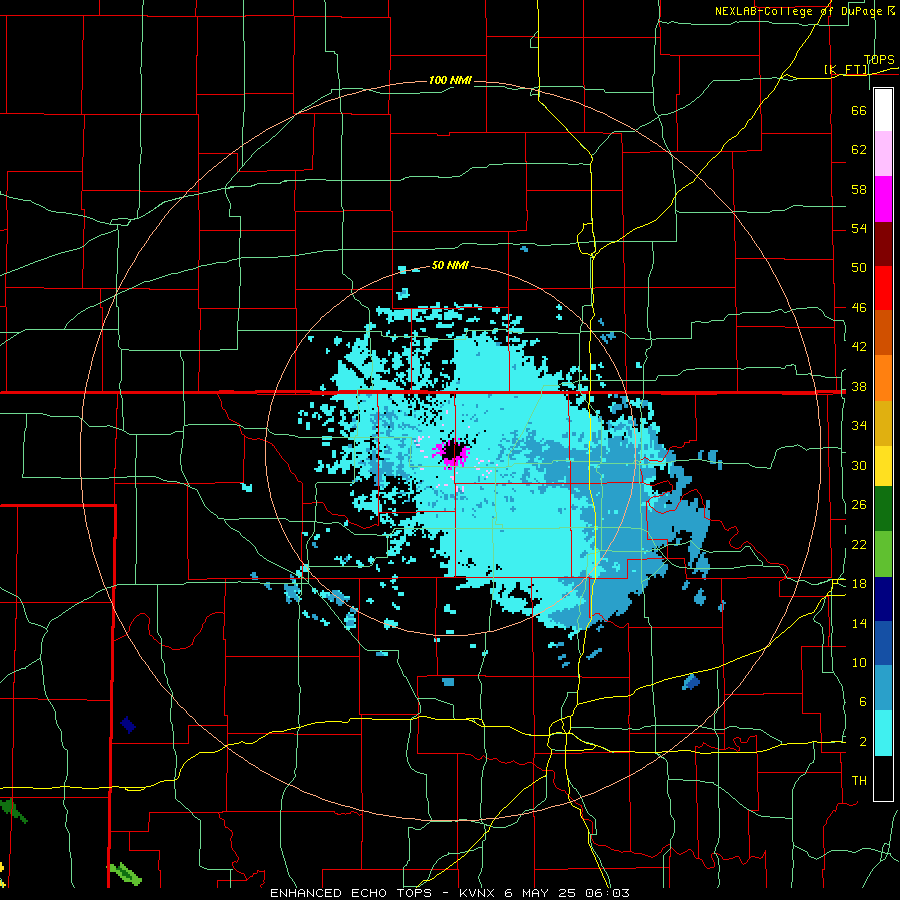Image resolution: width=900 pixels, height=900 pixels.
Task: Select the legend value 2
Action: tap(862, 742)
